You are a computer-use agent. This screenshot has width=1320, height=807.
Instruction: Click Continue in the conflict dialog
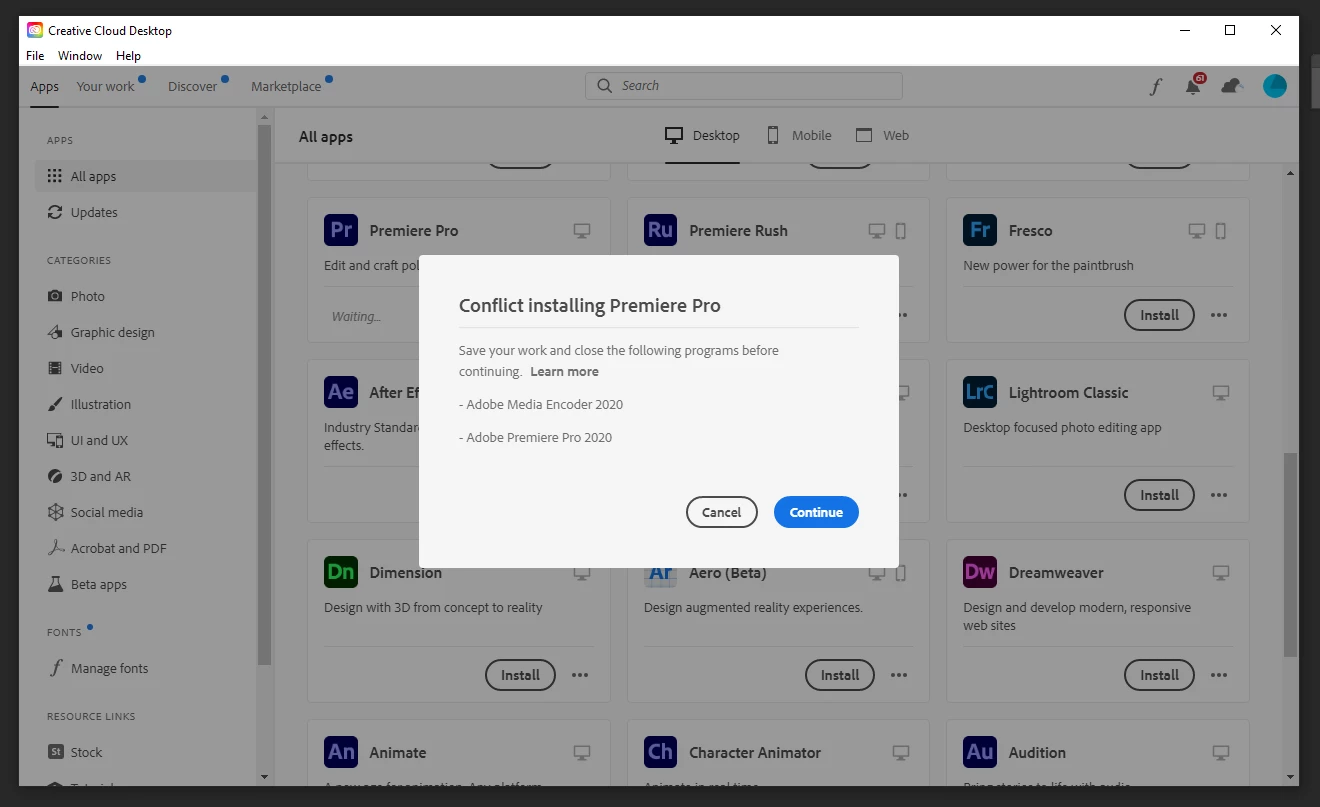click(816, 512)
